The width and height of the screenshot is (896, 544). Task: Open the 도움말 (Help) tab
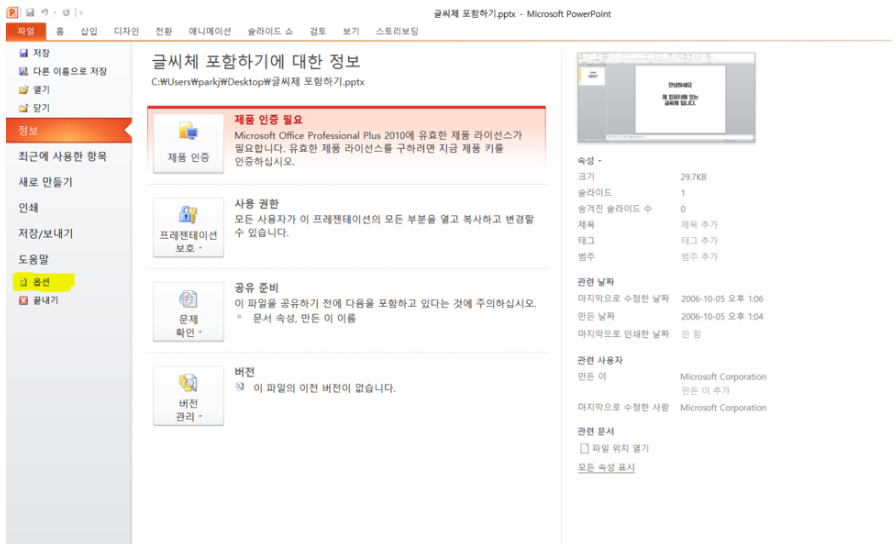[33, 259]
